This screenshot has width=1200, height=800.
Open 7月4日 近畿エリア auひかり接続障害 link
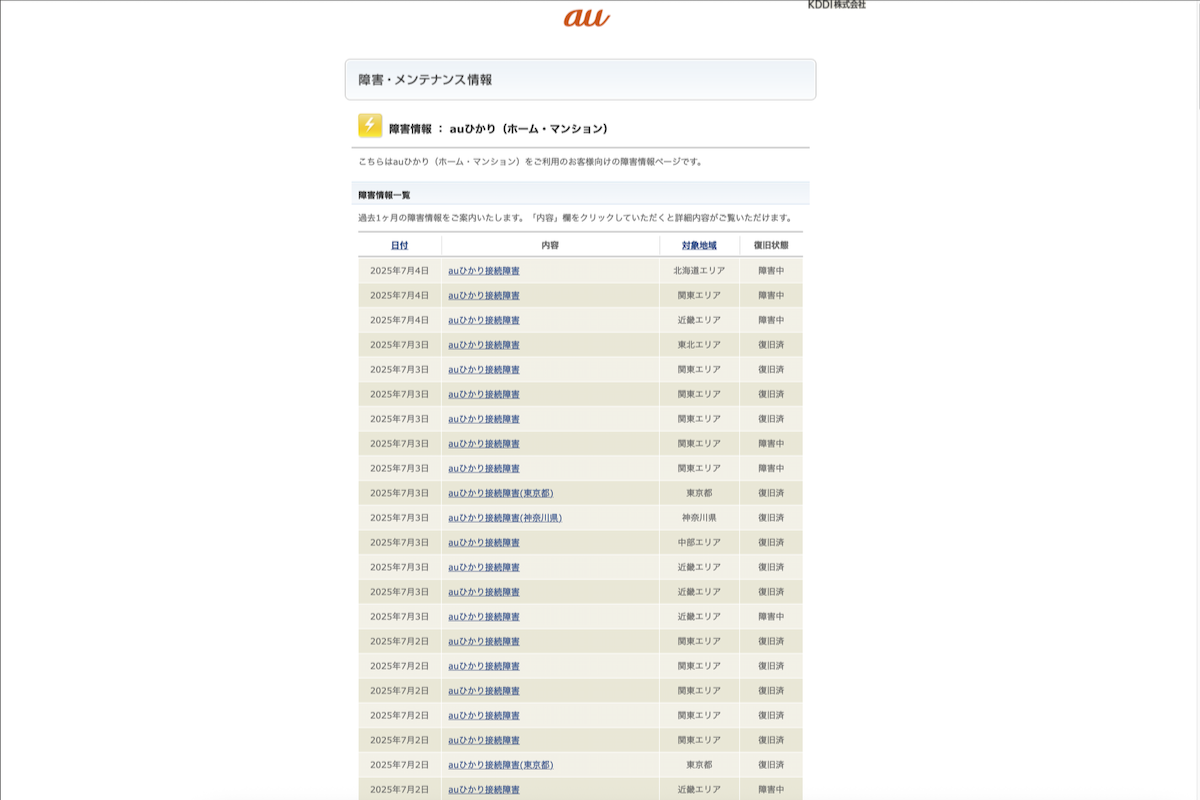484,320
